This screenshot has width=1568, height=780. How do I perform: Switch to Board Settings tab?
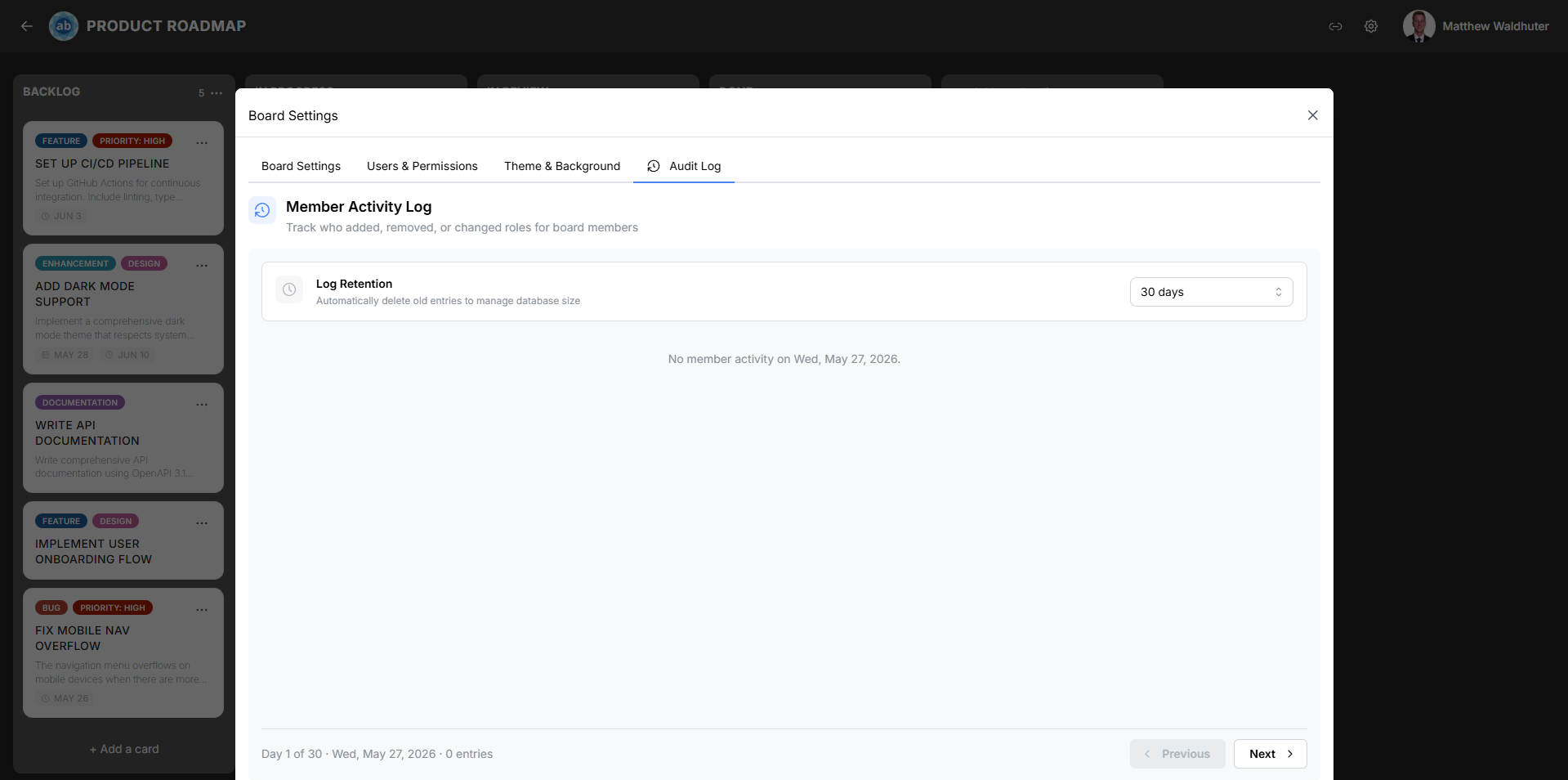[301, 166]
